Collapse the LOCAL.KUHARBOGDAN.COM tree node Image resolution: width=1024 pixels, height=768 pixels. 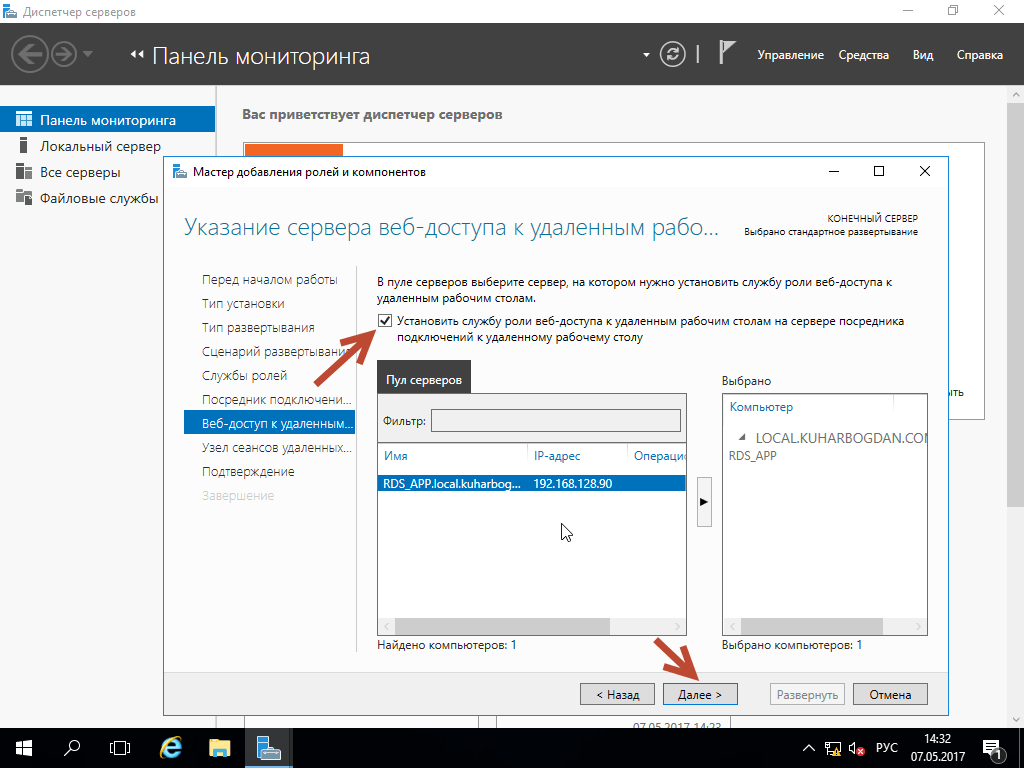(741, 438)
